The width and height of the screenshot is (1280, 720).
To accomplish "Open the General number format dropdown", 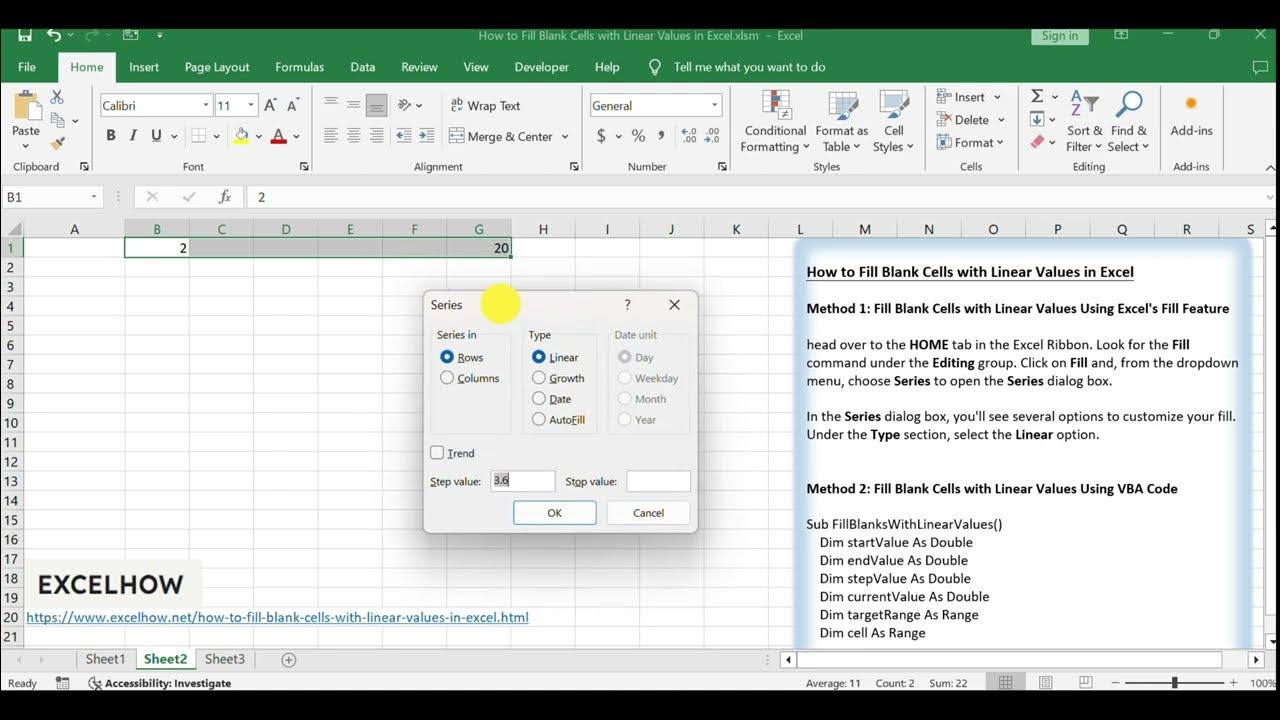I will (x=714, y=105).
